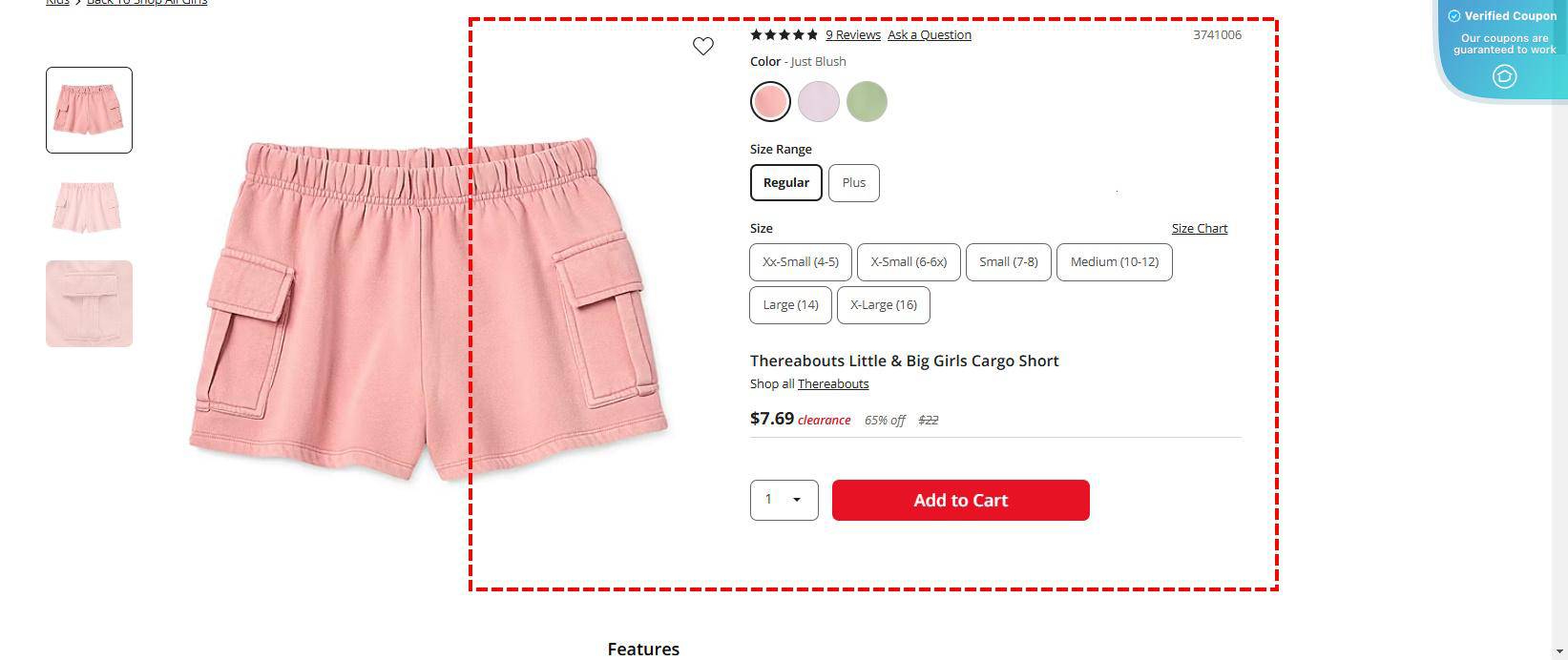Open the third product thumbnail
The height and width of the screenshot is (660, 1568).
click(89, 303)
